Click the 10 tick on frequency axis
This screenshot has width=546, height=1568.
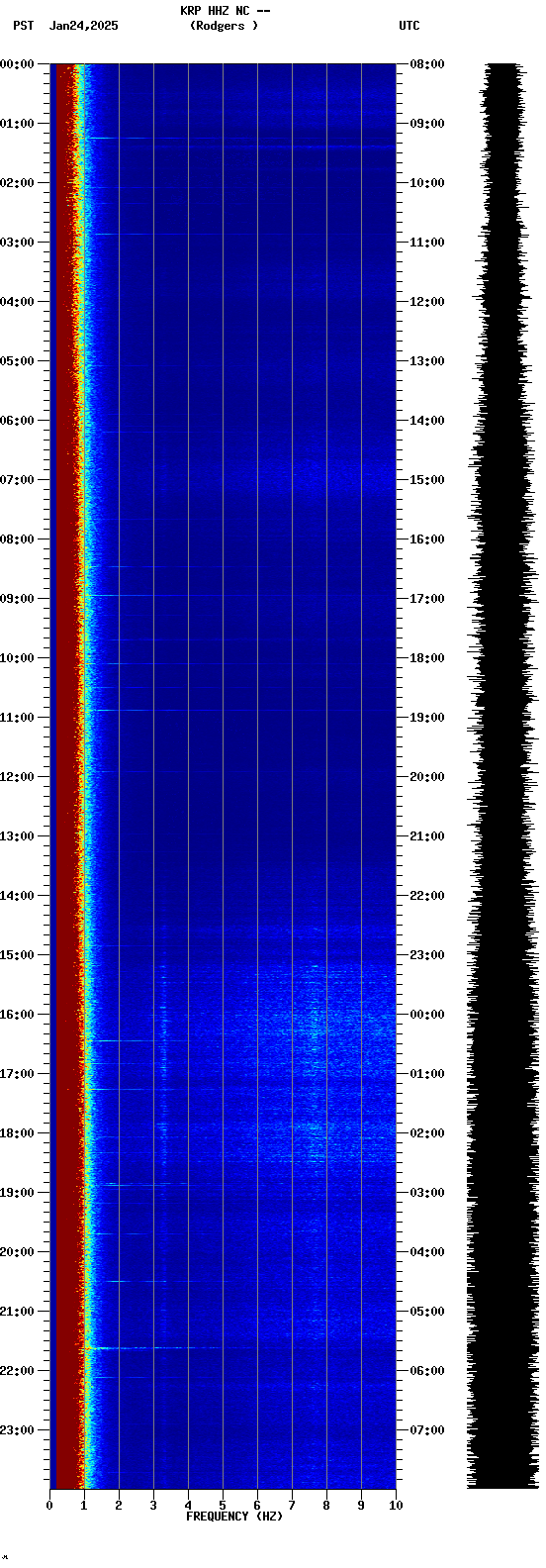tap(396, 1506)
